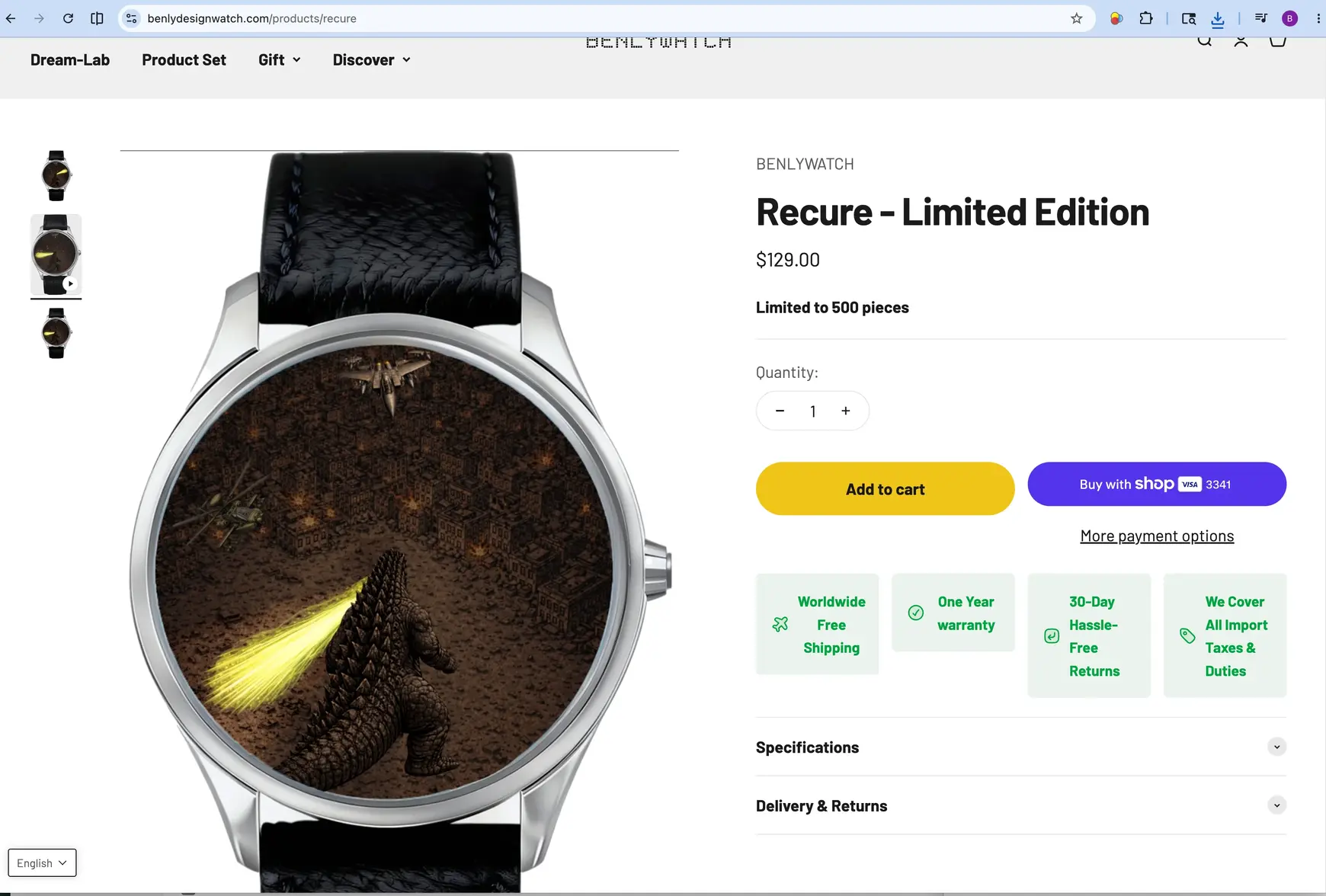This screenshot has width=1326, height=896.
Task: Expand the Delivery & Returns section
Action: [1021, 805]
